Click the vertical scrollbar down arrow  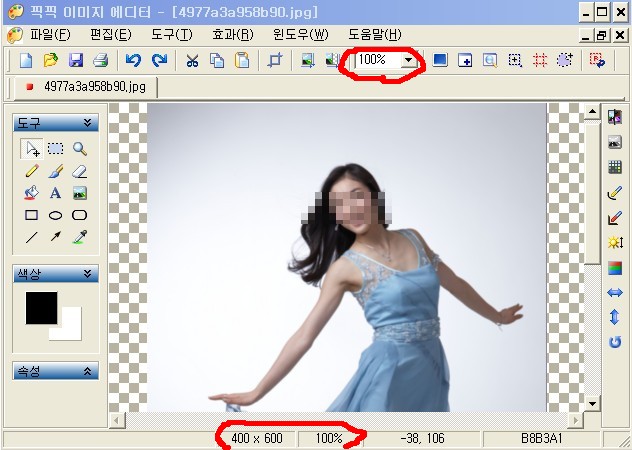592,403
